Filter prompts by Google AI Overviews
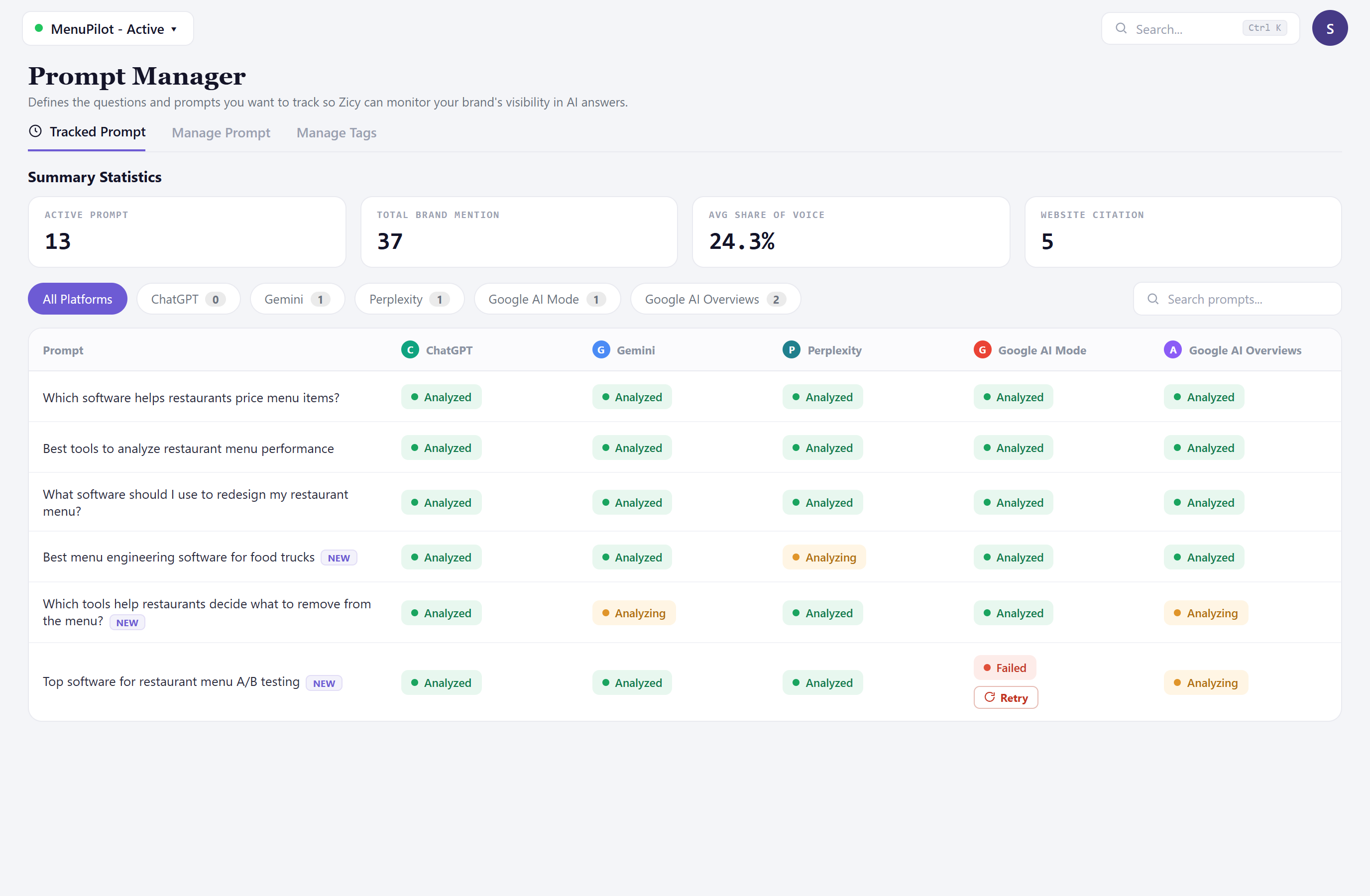 (x=715, y=299)
